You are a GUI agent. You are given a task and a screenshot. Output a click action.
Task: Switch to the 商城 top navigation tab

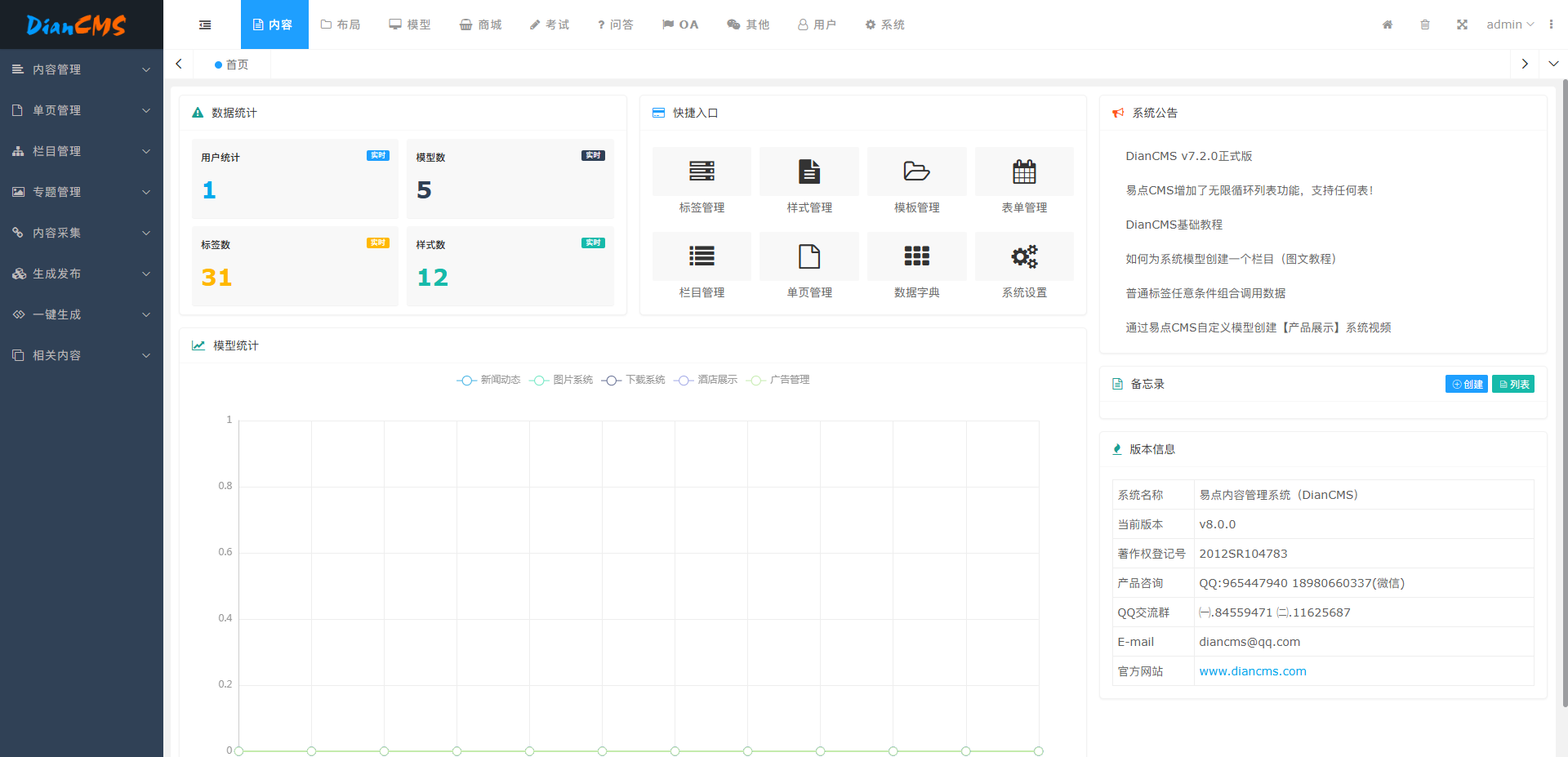(480, 24)
